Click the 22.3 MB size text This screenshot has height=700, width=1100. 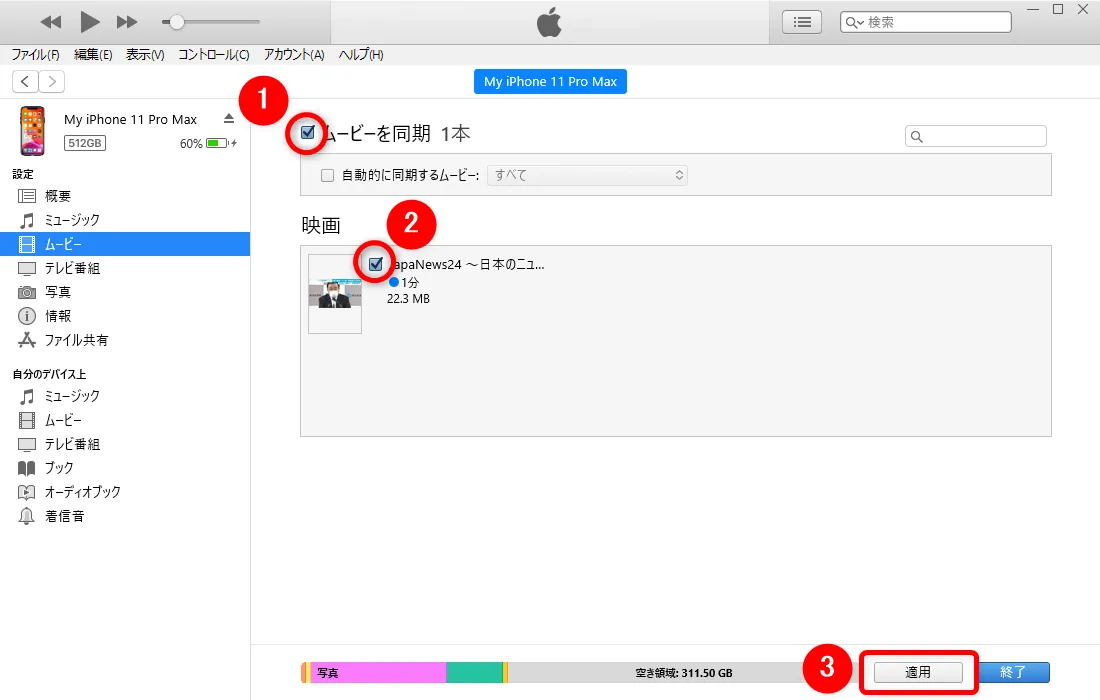pos(408,299)
